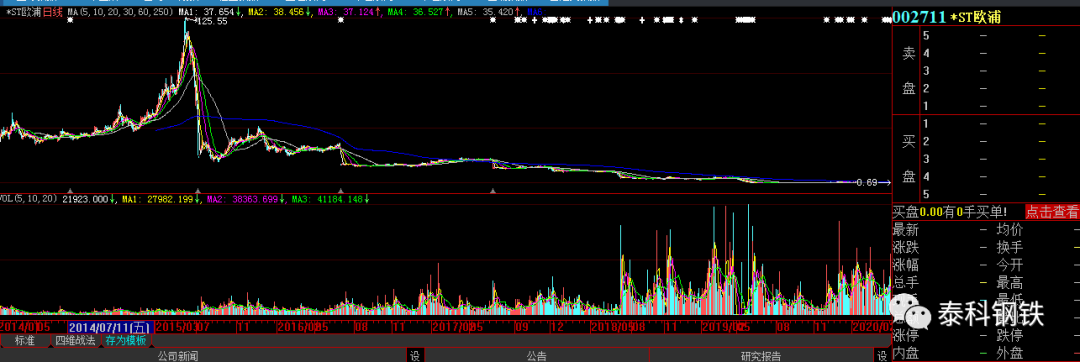Switch to the 四维战法 tab

75,340
